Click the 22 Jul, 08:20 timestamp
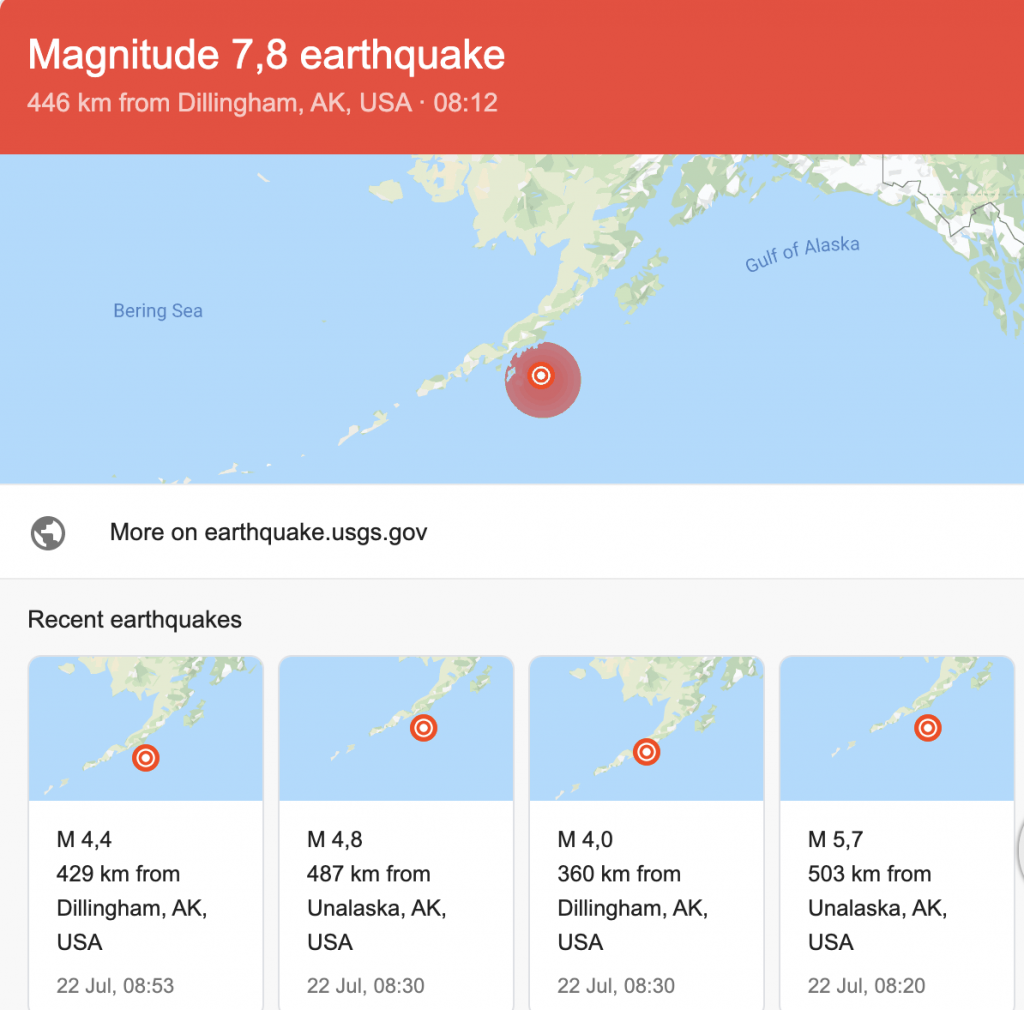 click(866, 986)
